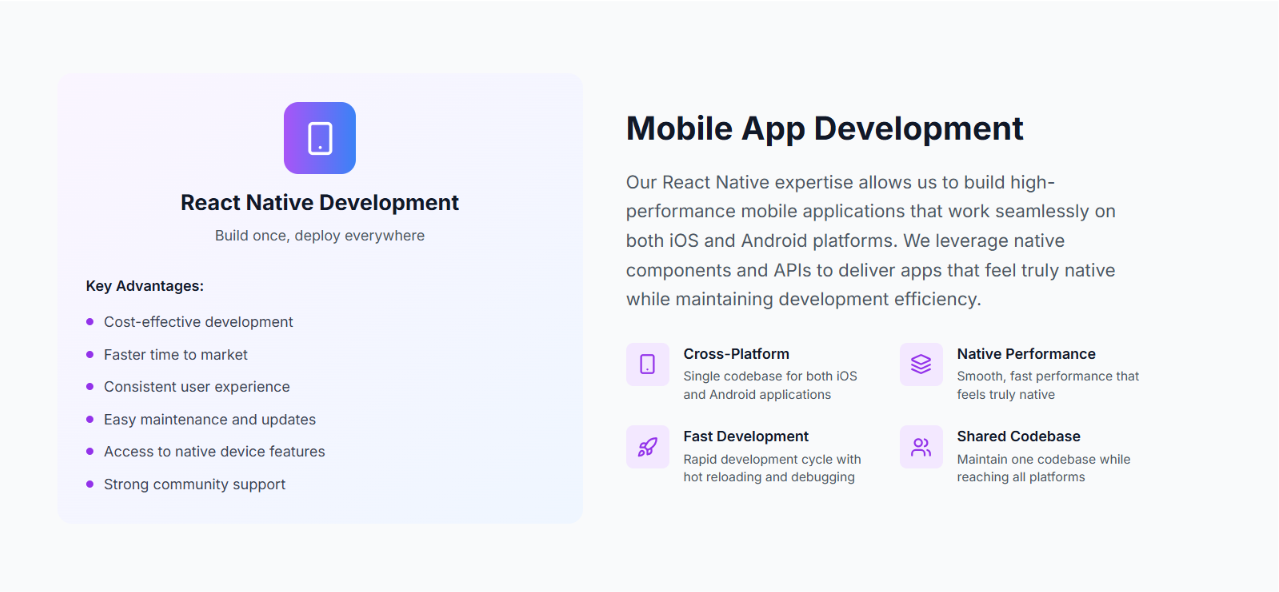Click the Cross-Platform feature title

(x=737, y=354)
